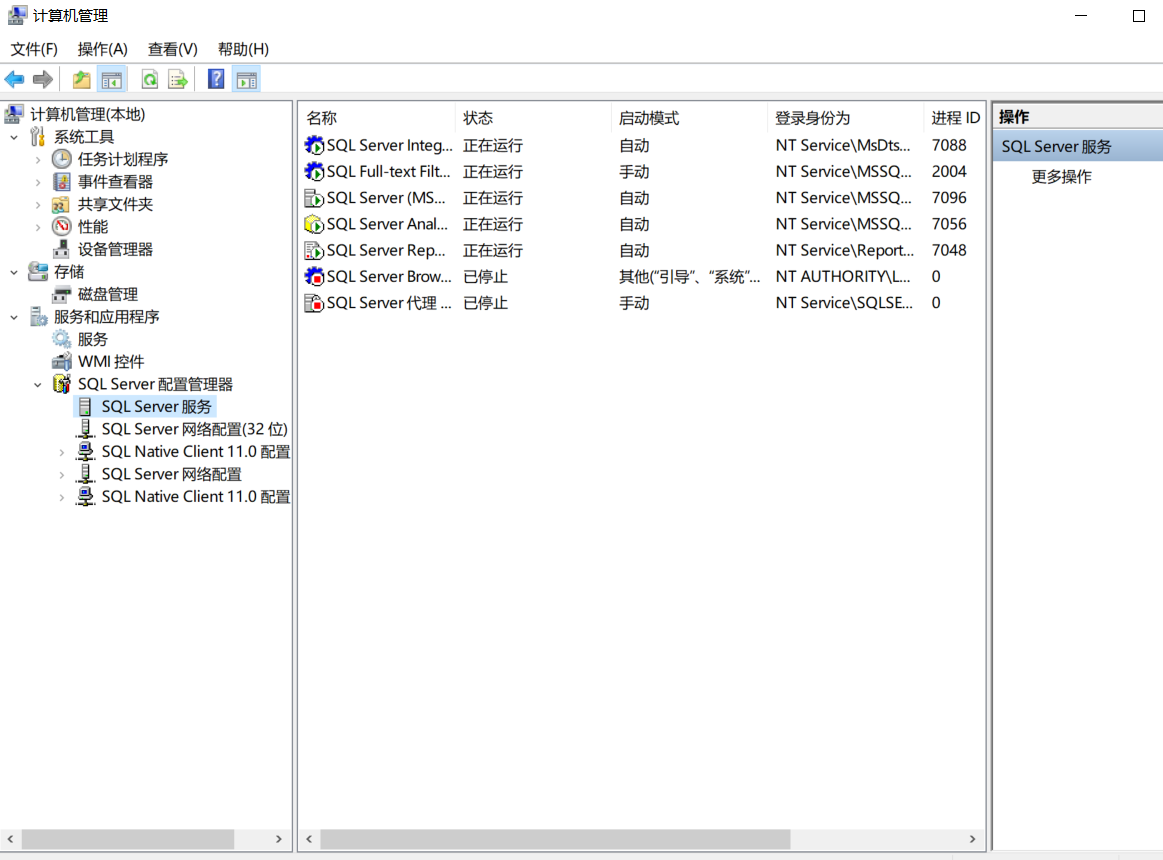The width and height of the screenshot is (1163, 860).
Task: Click the SQL Server Analysis service icon
Action: 314,224
